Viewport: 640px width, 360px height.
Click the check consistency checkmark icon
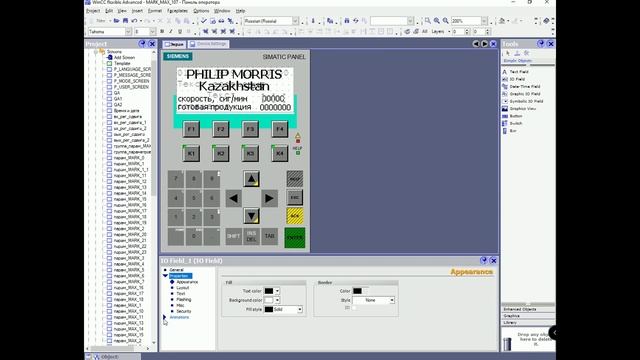[x=204, y=21]
